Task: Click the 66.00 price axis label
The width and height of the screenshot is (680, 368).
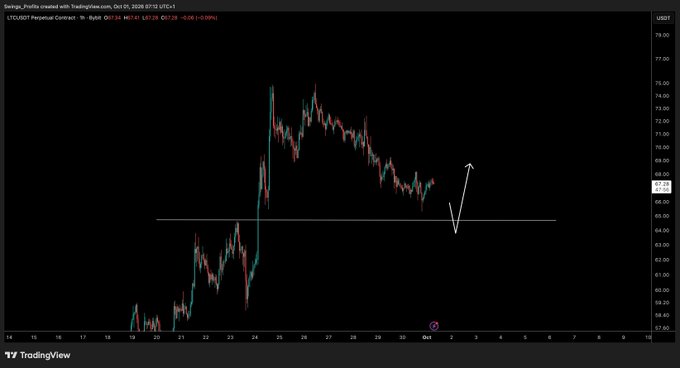Action: pyautogui.click(x=662, y=202)
